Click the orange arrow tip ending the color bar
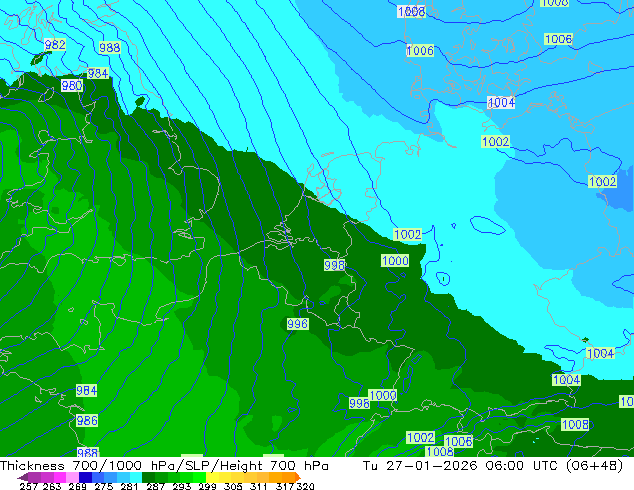 [x=298, y=477]
